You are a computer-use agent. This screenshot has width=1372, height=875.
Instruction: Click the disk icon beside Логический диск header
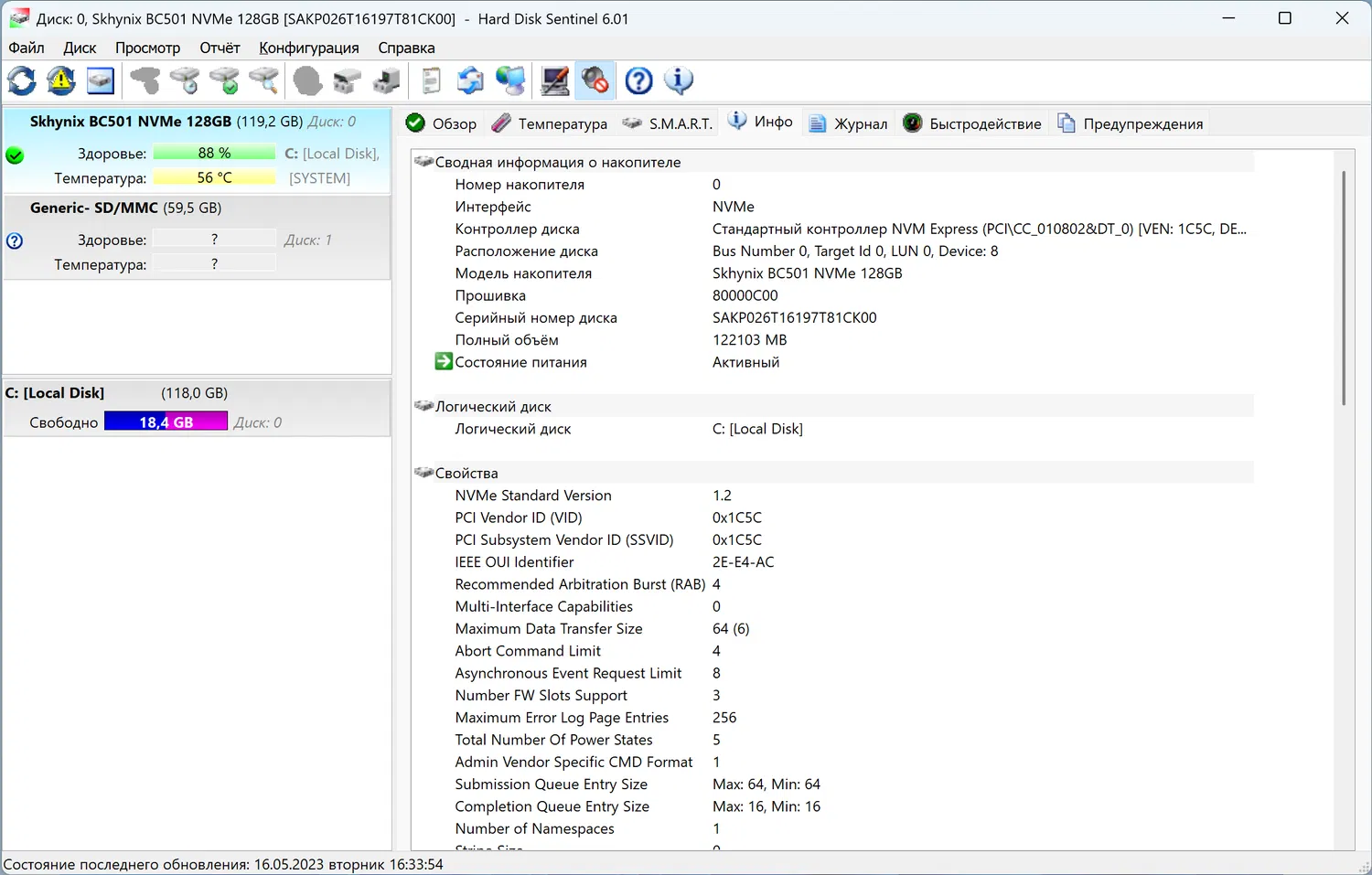pyautogui.click(x=423, y=406)
